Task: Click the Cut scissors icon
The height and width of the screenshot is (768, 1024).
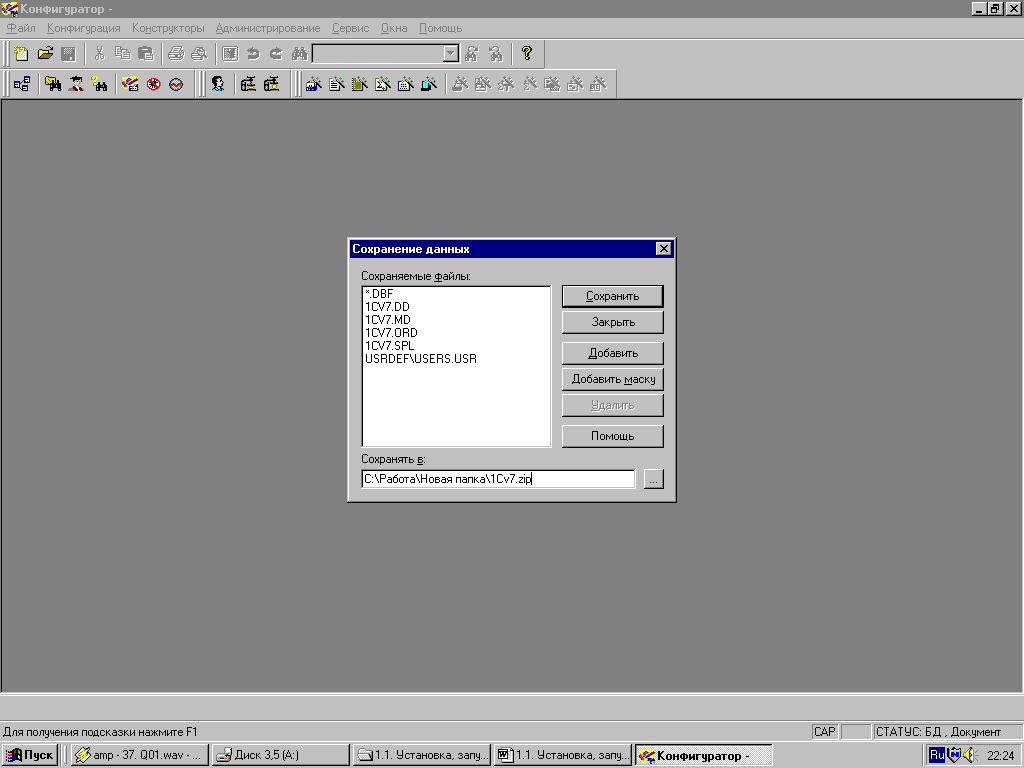Action: pos(99,54)
